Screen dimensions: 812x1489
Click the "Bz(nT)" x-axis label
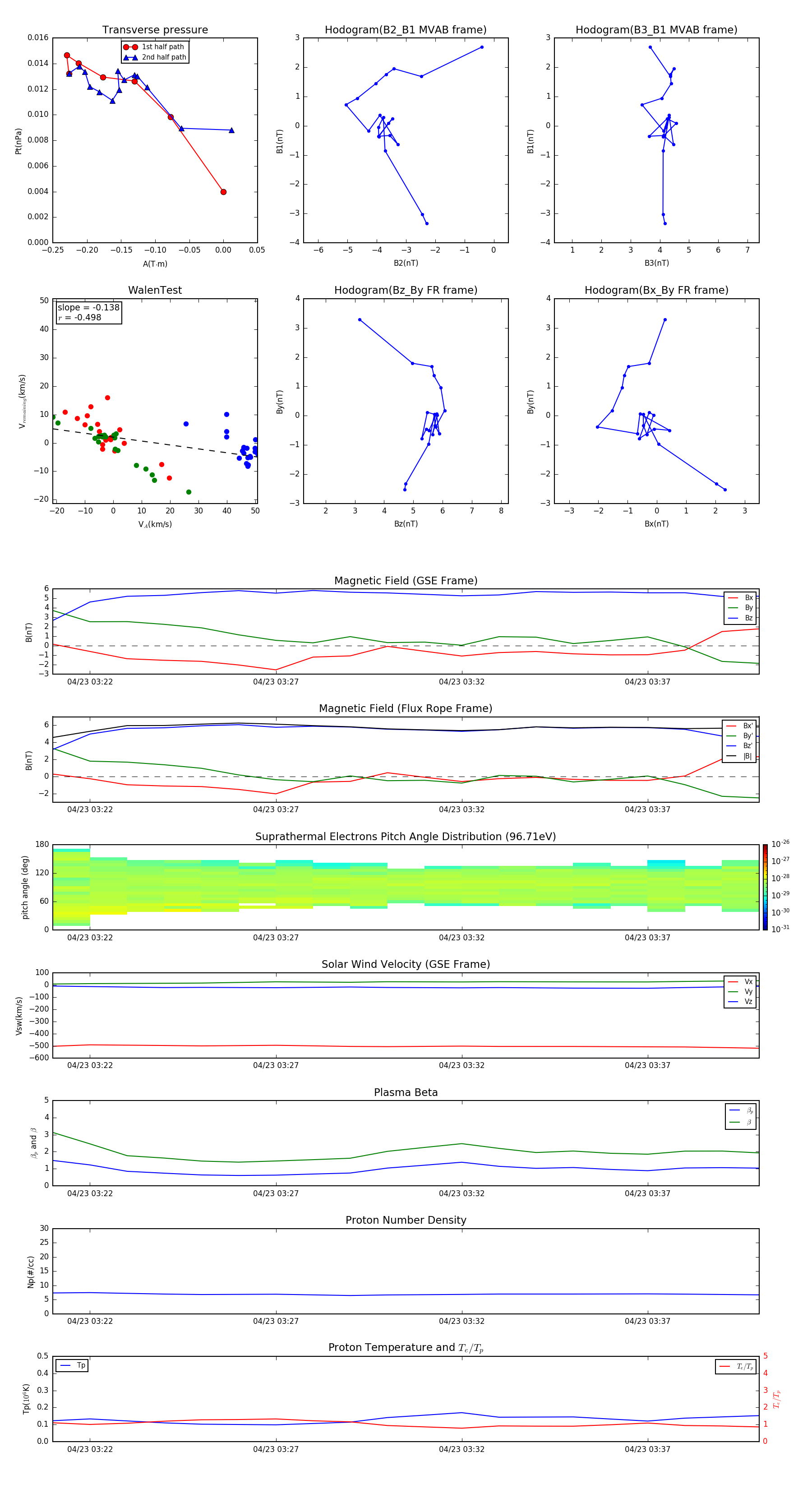[x=406, y=524]
